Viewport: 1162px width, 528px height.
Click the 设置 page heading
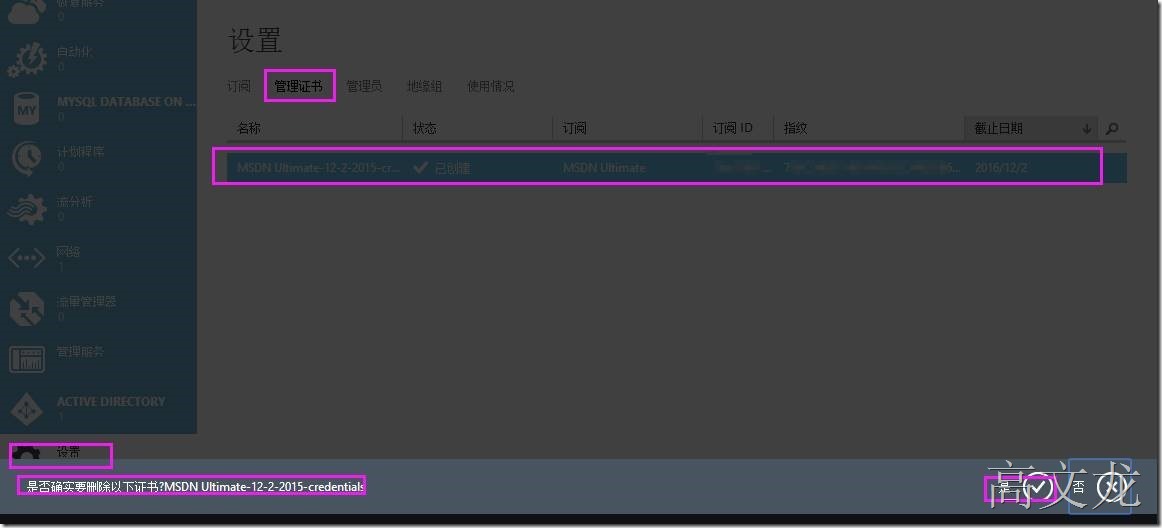(255, 40)
